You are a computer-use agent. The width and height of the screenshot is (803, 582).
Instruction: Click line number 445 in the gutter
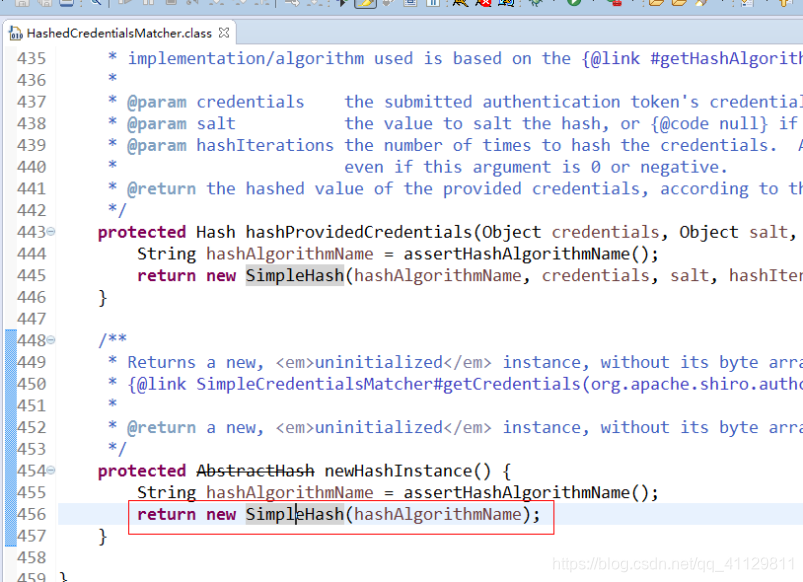pyautogui.click(x=31, y=276)
